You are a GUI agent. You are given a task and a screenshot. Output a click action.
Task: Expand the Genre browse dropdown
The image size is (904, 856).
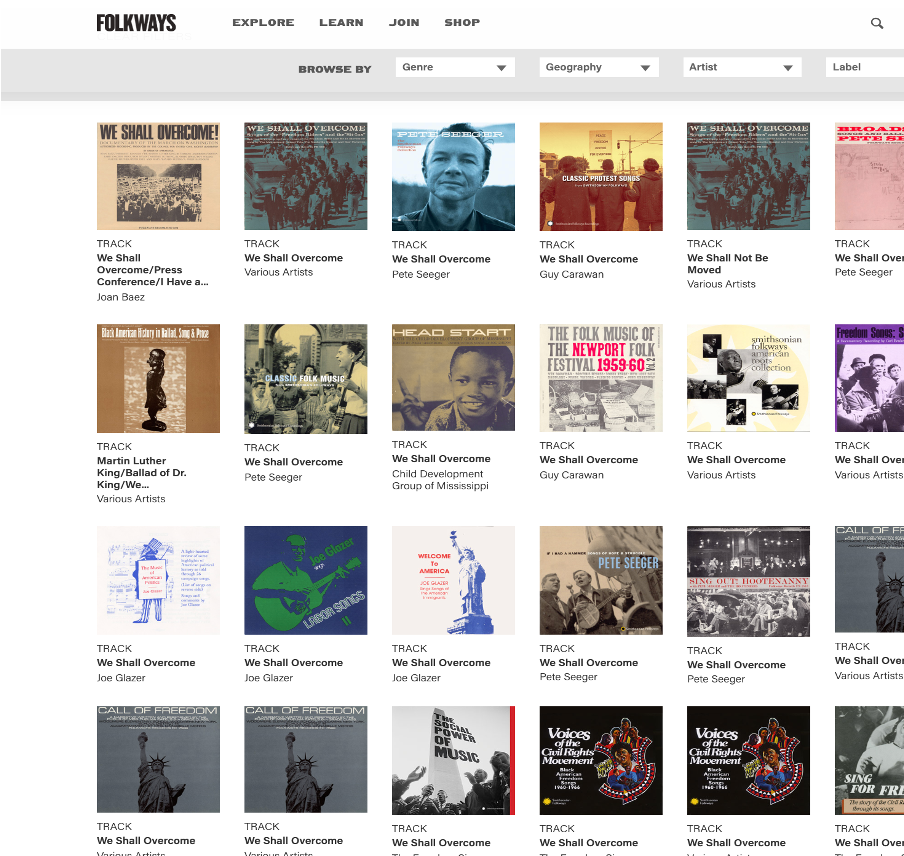455,67
